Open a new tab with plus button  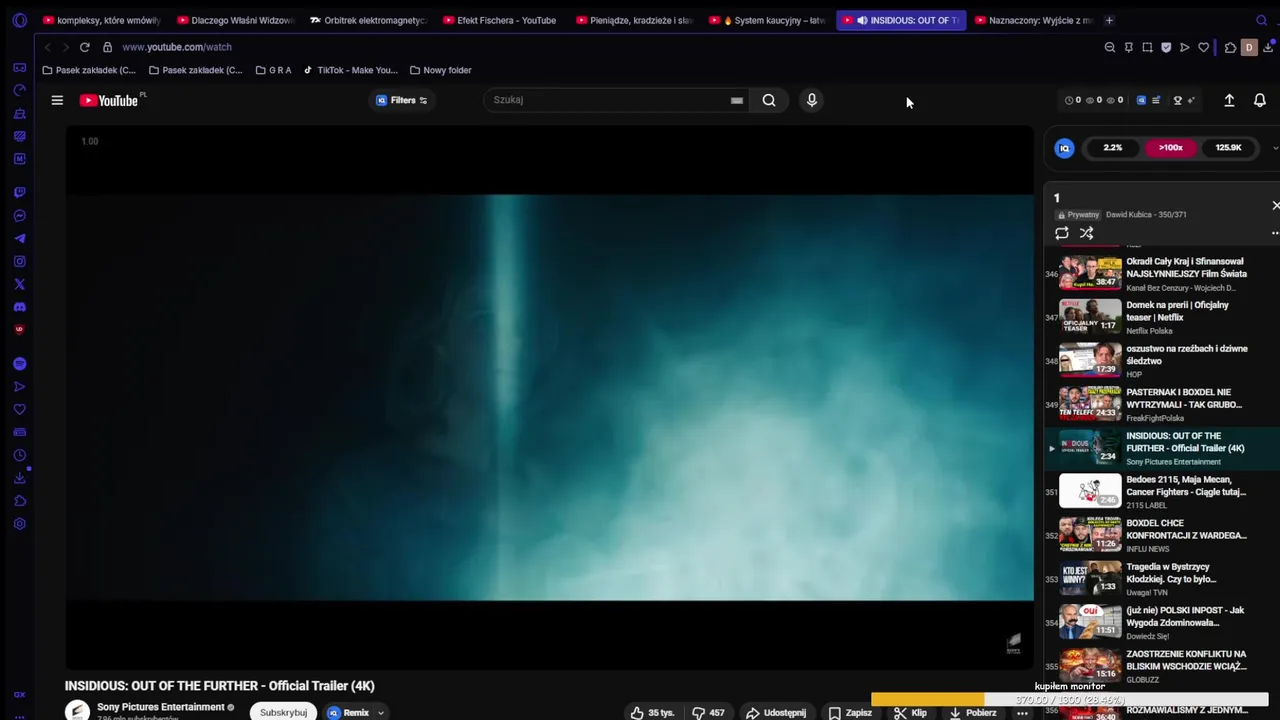[x=1109, y=20]
